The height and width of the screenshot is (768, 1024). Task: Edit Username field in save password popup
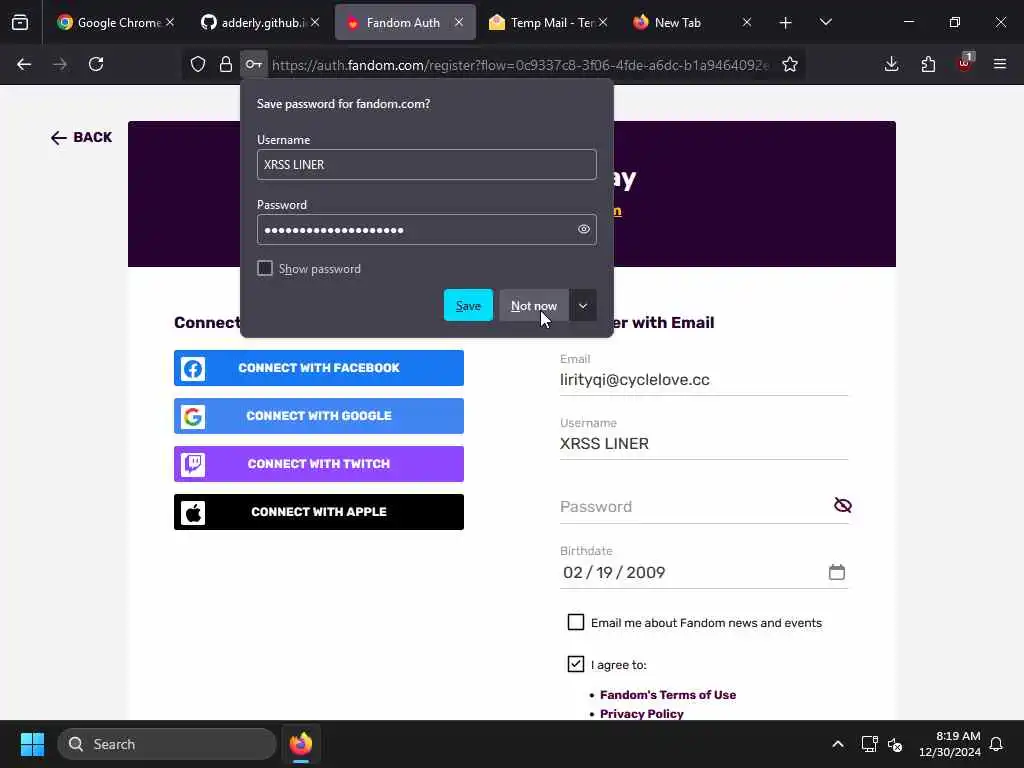[426, 165]
